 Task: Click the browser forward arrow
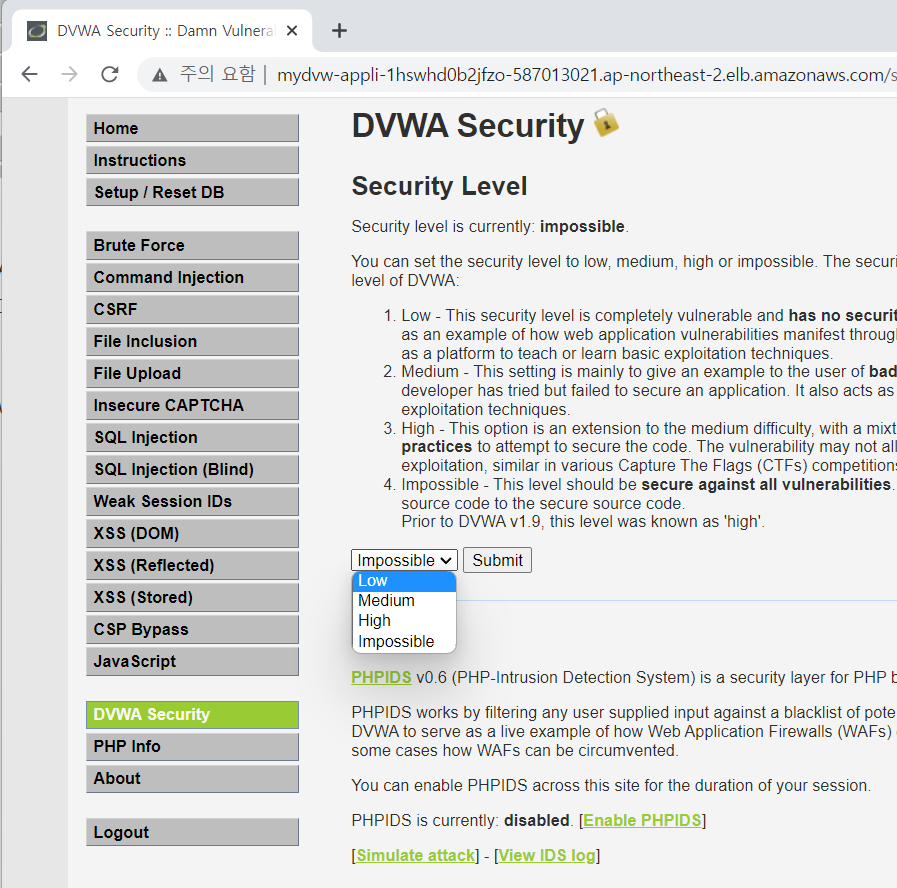pyautogui.click(x=69, y=74)
